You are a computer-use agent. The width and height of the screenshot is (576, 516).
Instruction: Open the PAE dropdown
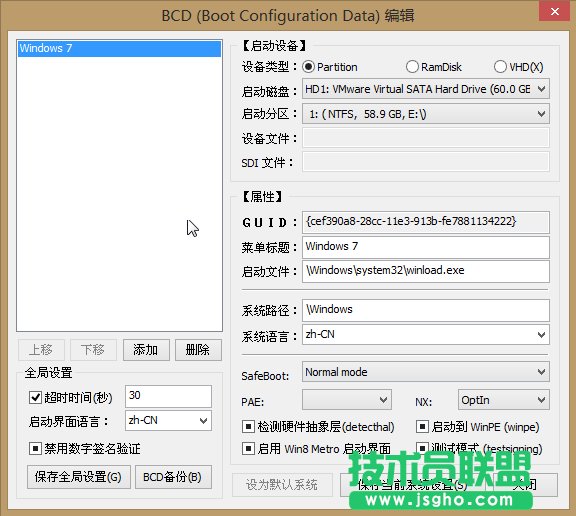[x=347, y=400]
